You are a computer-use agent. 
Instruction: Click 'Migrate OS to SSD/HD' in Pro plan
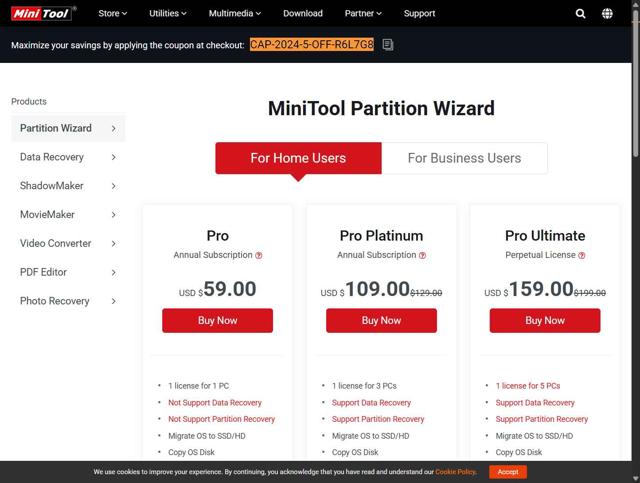(207, 436)
